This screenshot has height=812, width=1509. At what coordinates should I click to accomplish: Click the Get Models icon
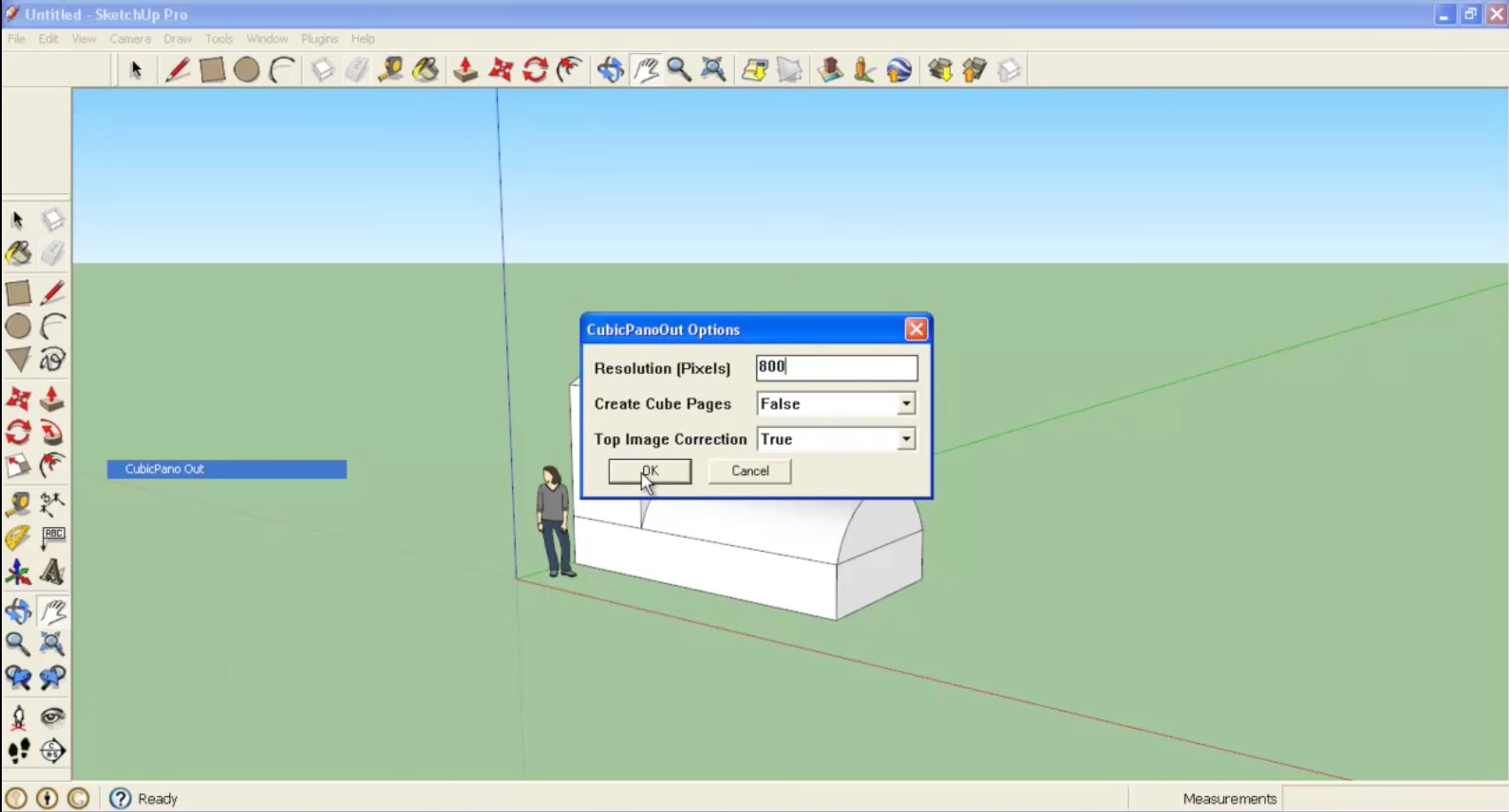(939, 70)
